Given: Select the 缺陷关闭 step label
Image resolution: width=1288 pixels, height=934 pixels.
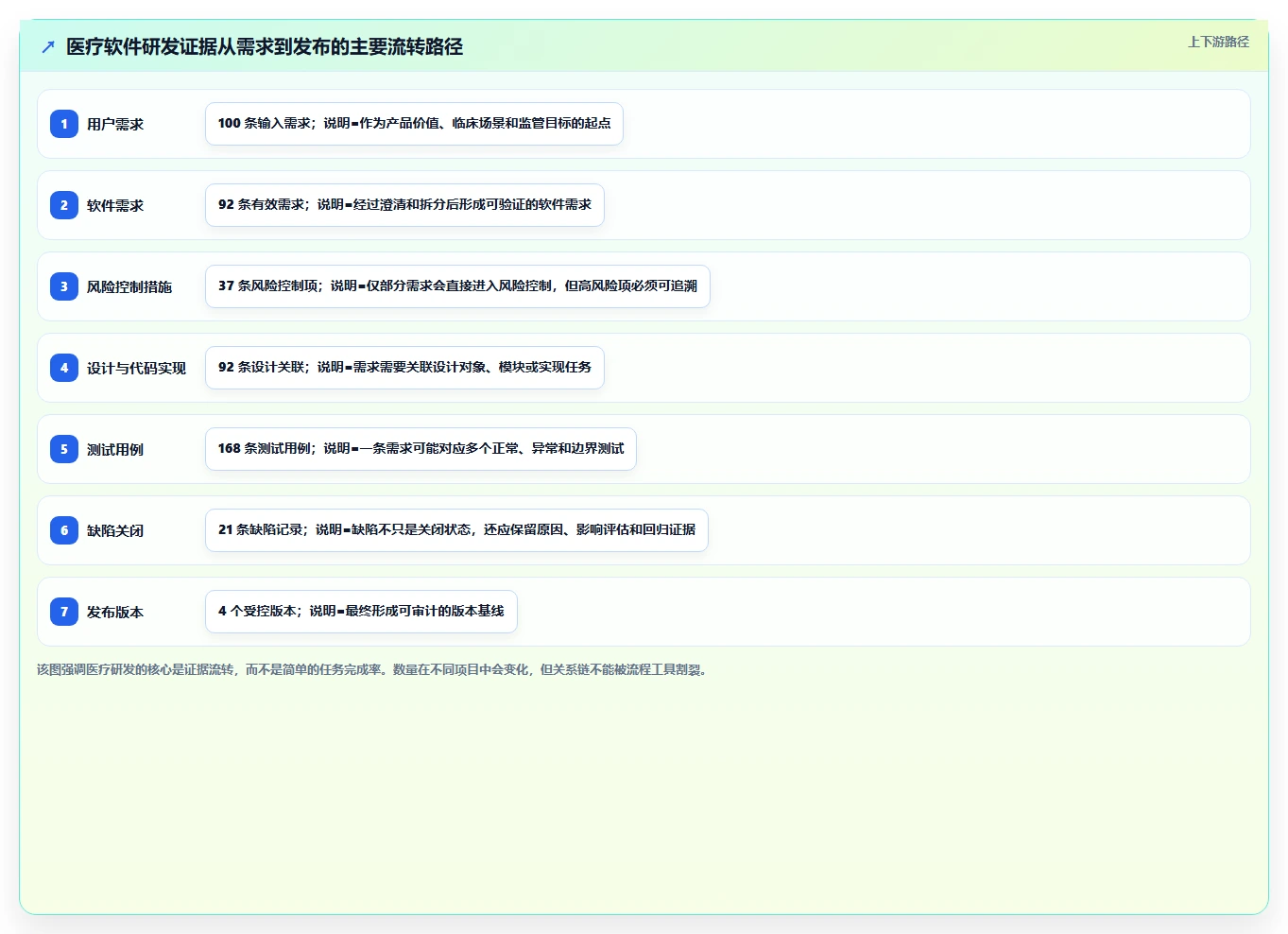Looking at the screenshot, I should pyautogui.click(x=115, y=530).
